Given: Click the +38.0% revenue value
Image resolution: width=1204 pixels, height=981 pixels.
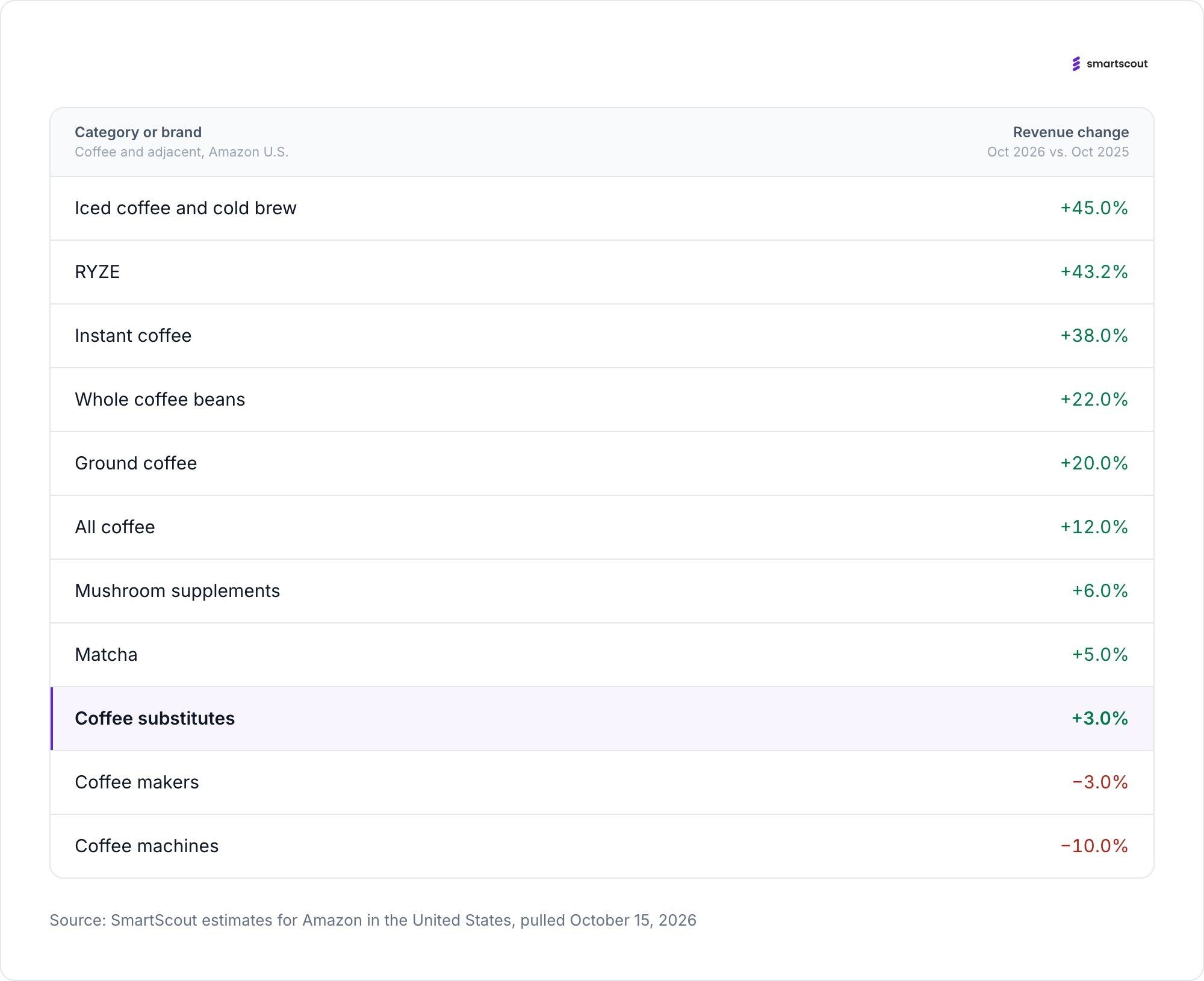Looking at the screenshot, I should [1094, 336].
